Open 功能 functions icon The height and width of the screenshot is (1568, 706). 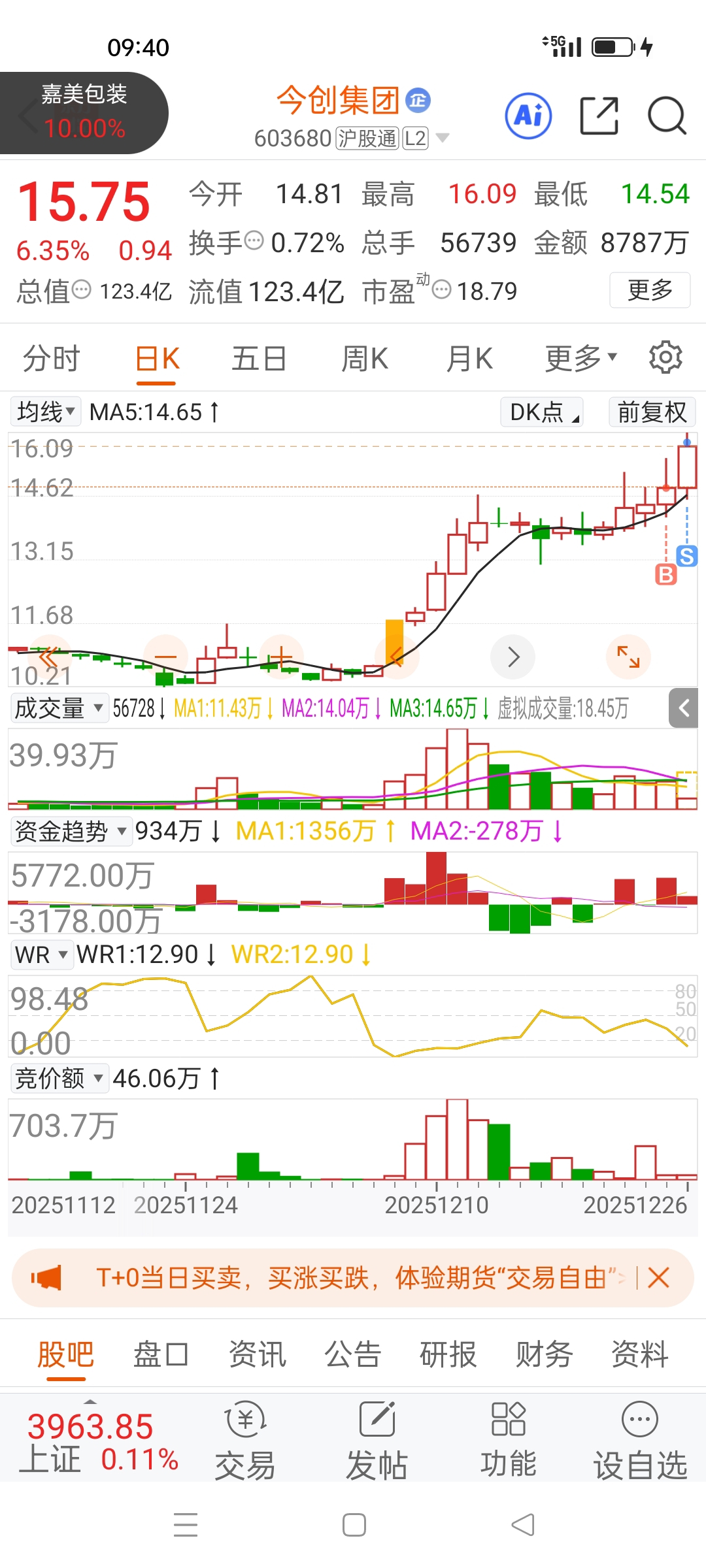pyautogui.click(x=509, y=1439)
